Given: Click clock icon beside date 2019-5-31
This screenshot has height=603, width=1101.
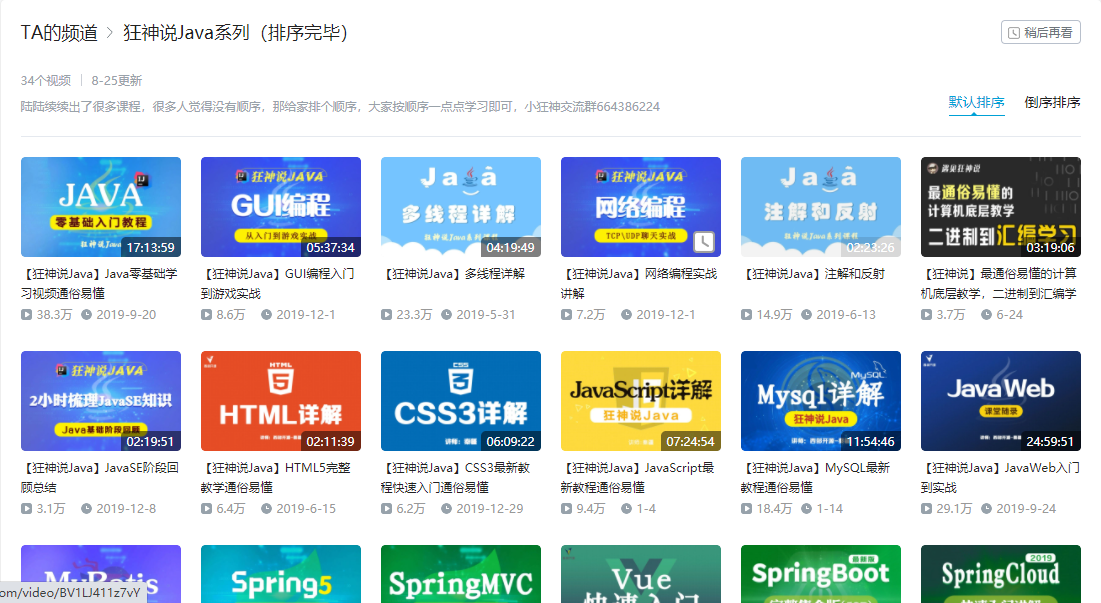Looking at the screenshot, I should pos(447,314).
